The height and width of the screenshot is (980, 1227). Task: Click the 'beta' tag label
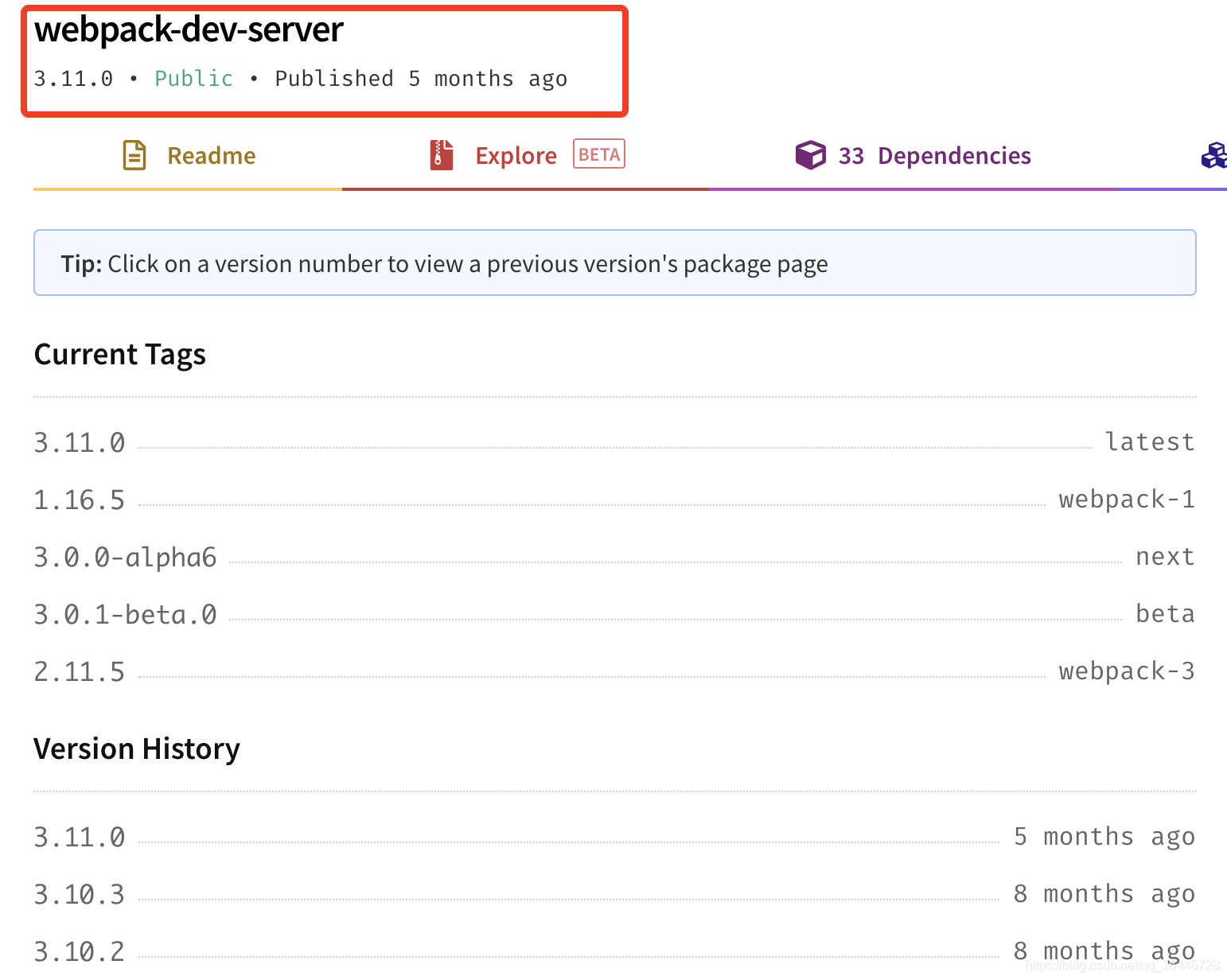(x=1165, y=614)
